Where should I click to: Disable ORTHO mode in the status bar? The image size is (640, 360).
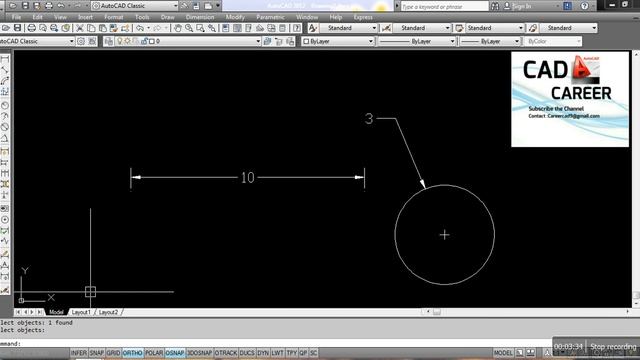point(132,353)
